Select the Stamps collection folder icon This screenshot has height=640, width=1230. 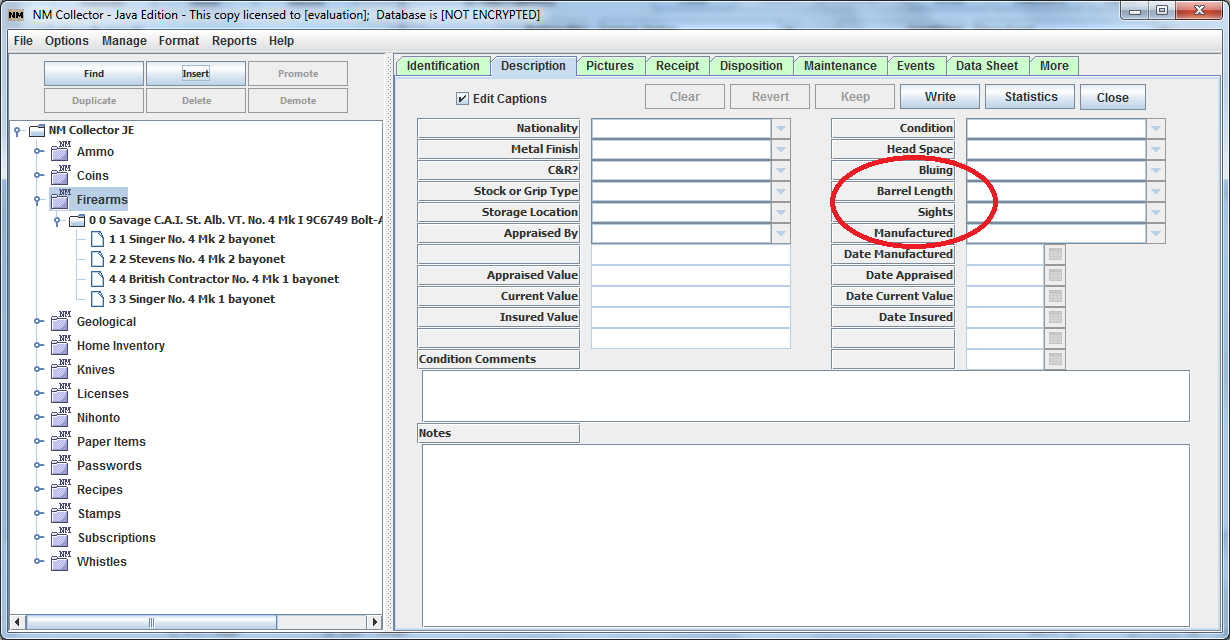pyautogui.click(x=59, y=513)
